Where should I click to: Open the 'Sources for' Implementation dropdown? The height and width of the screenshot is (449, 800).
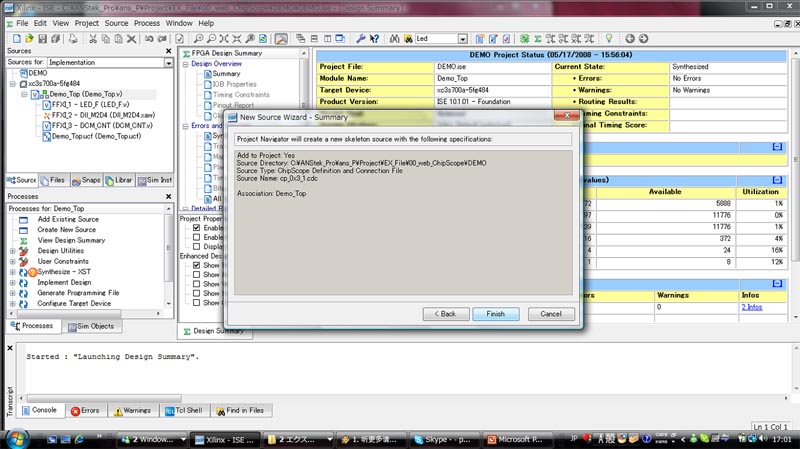pyautogui.click(x=168, y=62)
